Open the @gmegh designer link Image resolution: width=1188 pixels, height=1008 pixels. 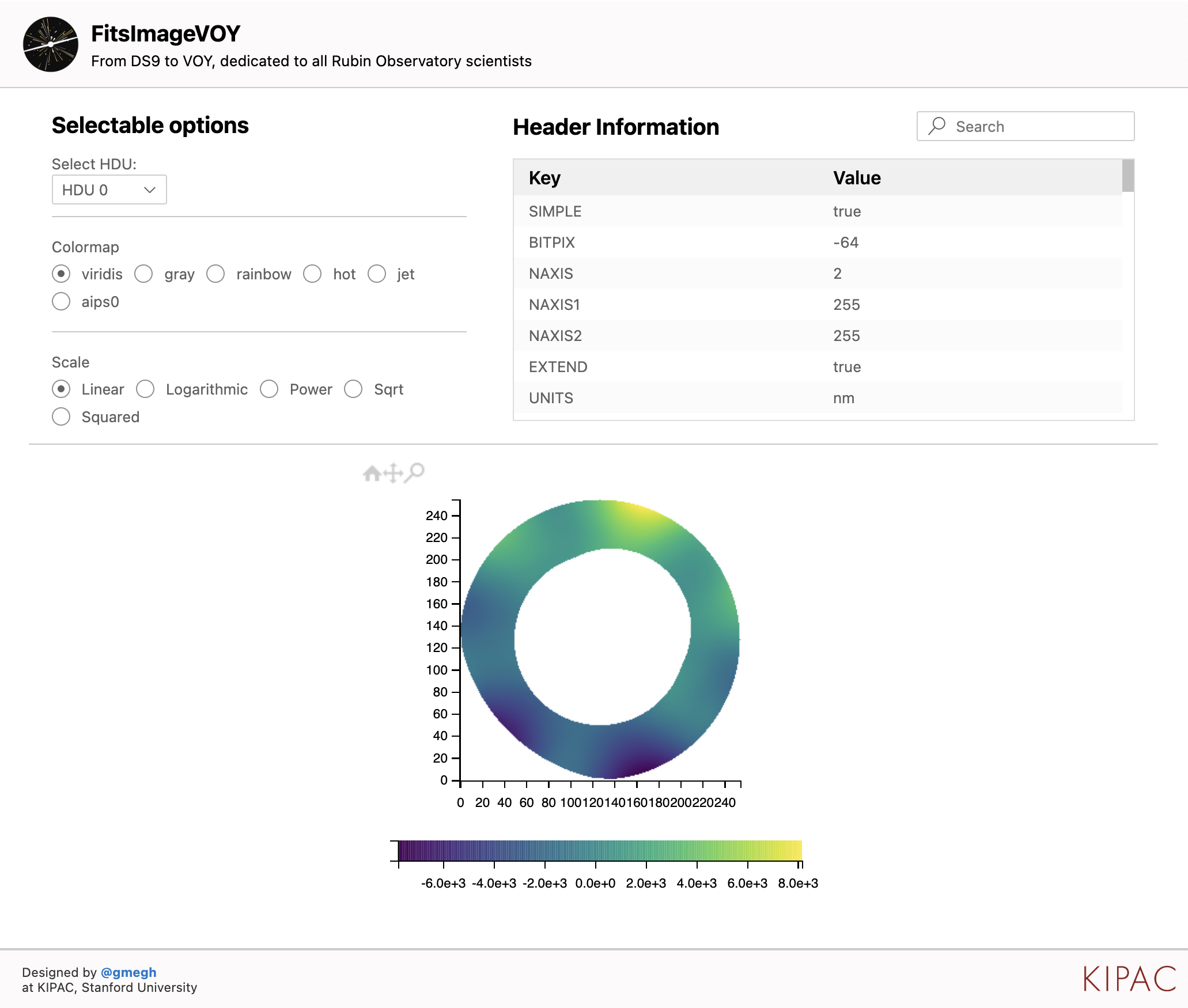pos(128,972)
